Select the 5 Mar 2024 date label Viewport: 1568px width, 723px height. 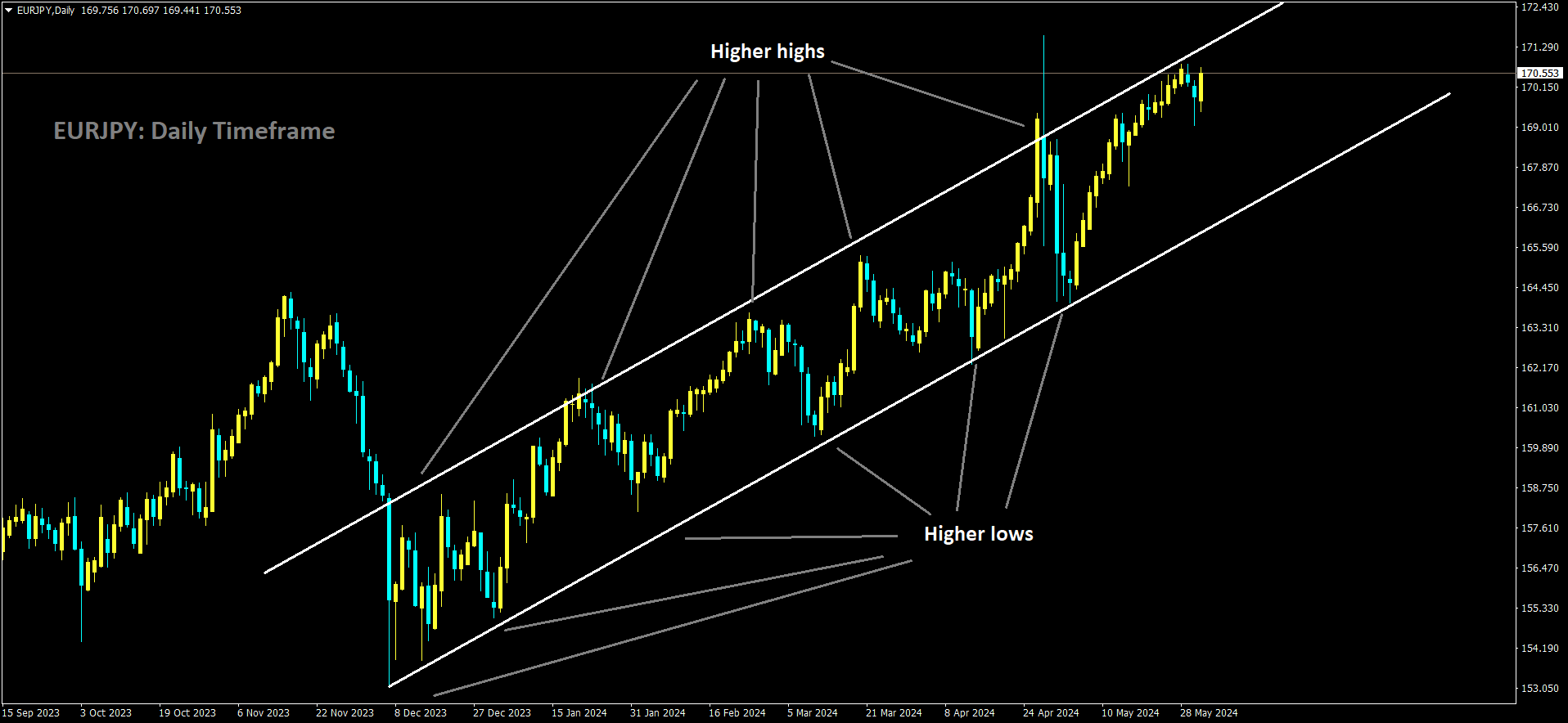tap(813, 713)
